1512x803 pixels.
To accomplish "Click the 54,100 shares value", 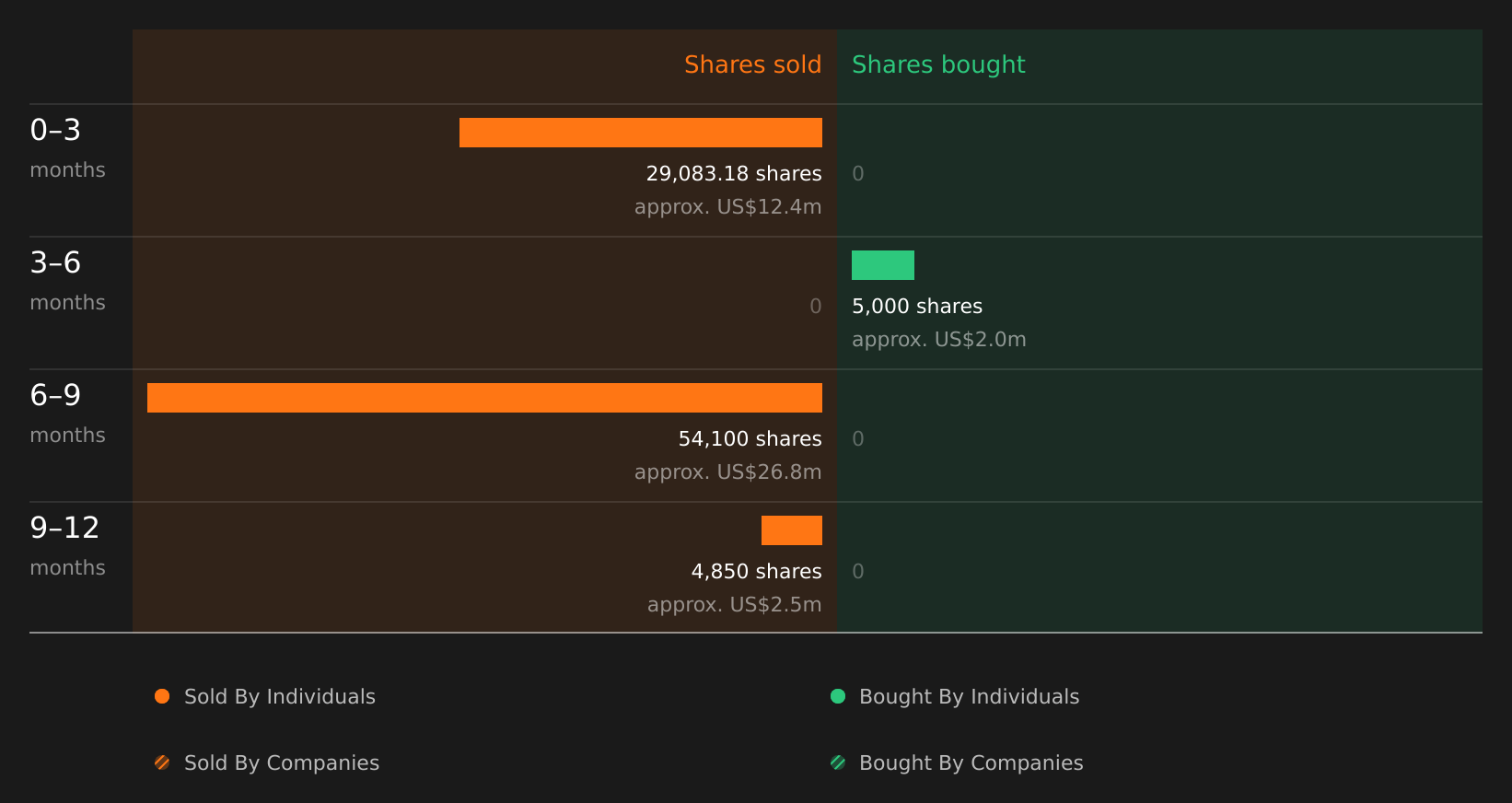I will click(750, 439).
